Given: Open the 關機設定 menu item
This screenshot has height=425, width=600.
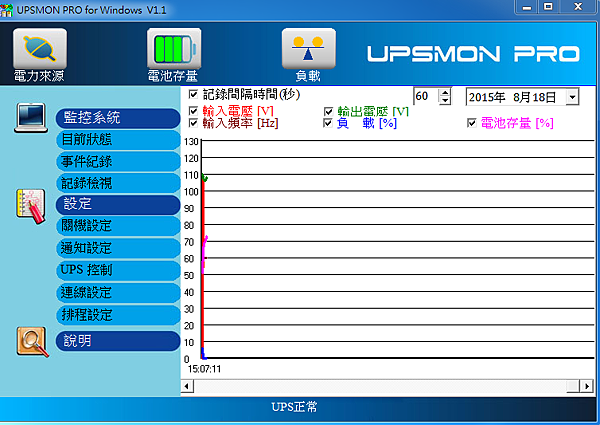Looking at the screenshot, I should (x=118, y=226).
